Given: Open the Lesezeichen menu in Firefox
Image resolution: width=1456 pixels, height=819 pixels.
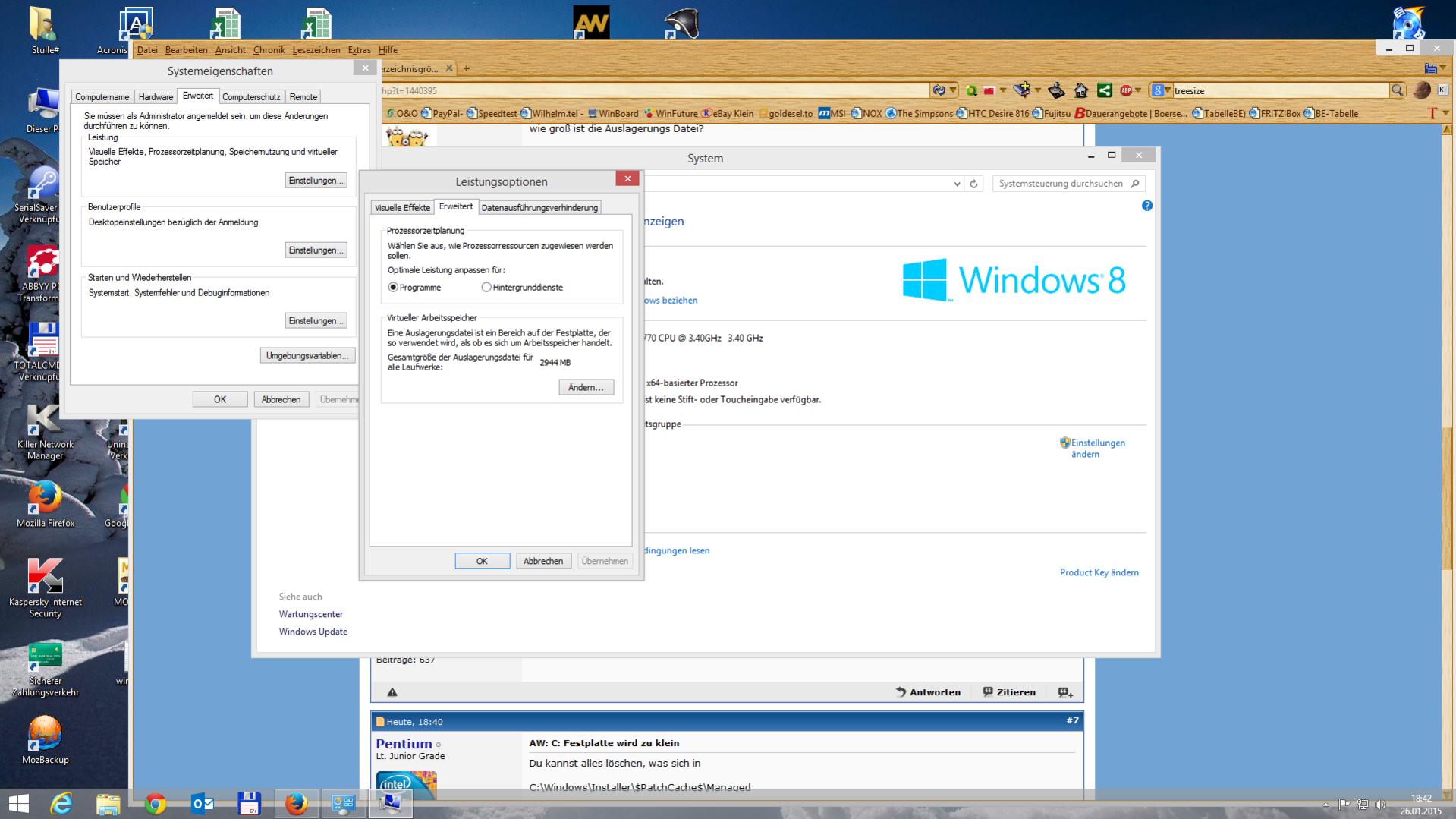Looking at the screenshot, I should (x=316, y=50).
